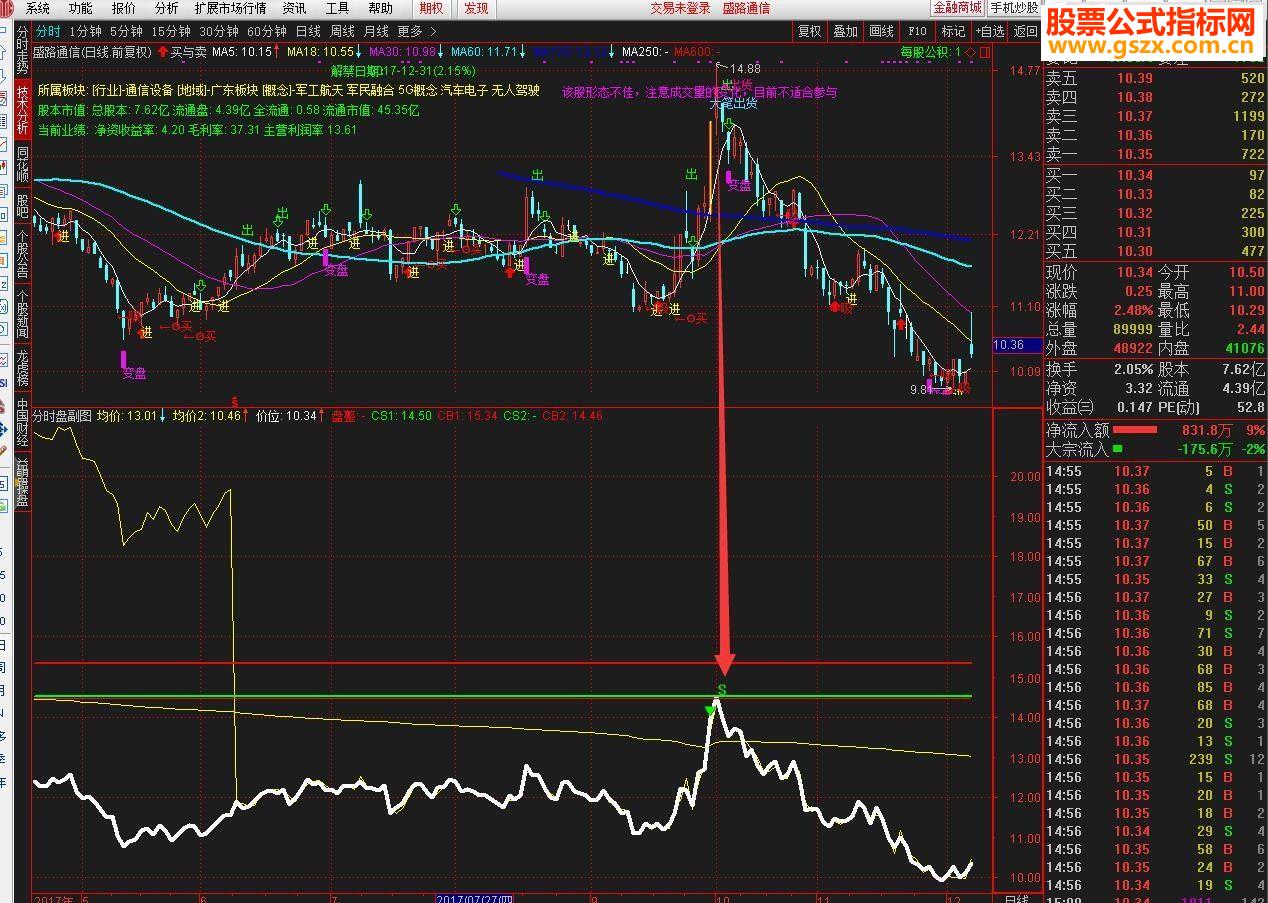Open the 股吧 sidebar tab
The width and height of the screenshot is (1268, 903).
click(22, 205)
